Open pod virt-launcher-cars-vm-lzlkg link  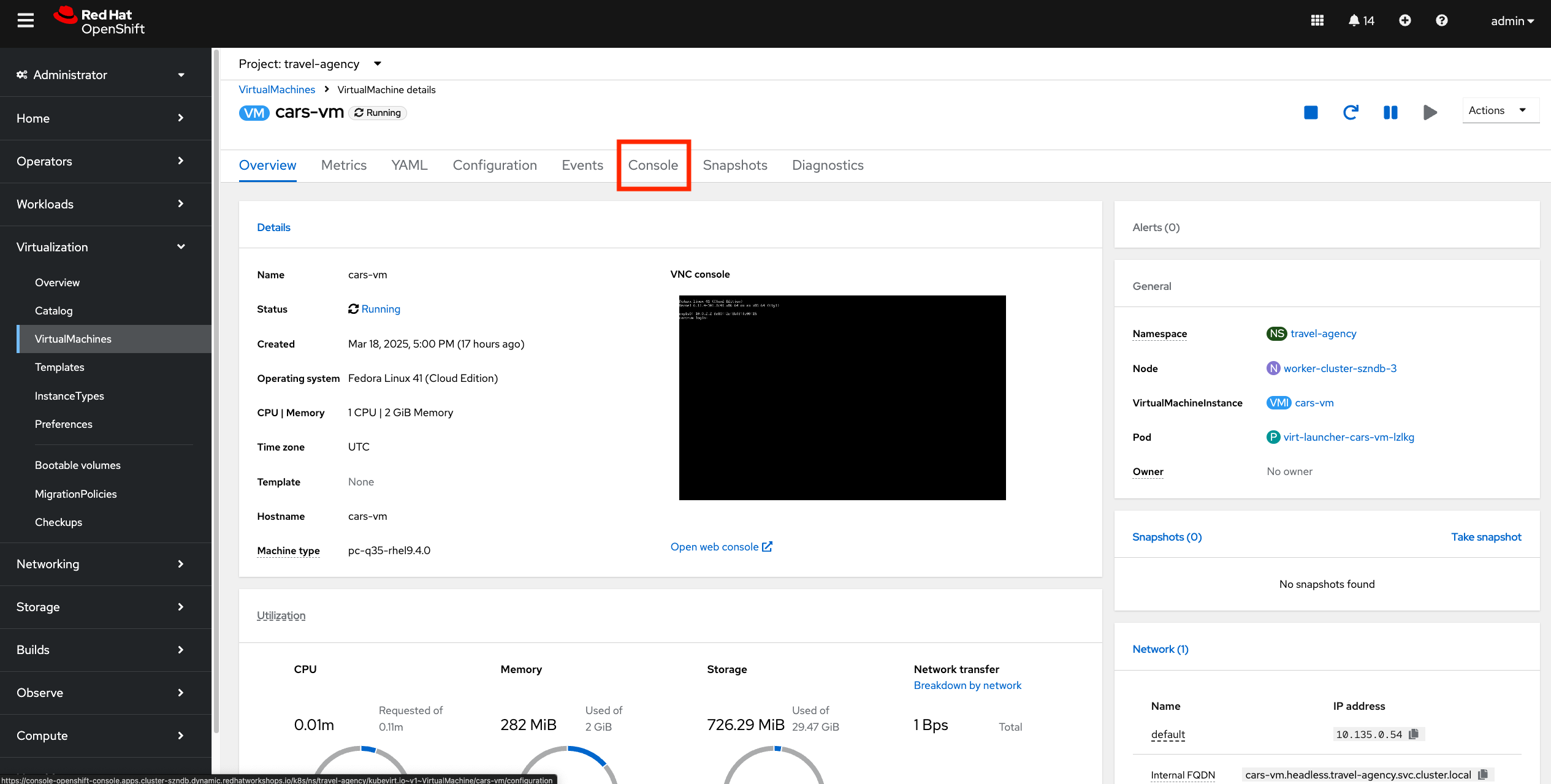point(1348,437)
